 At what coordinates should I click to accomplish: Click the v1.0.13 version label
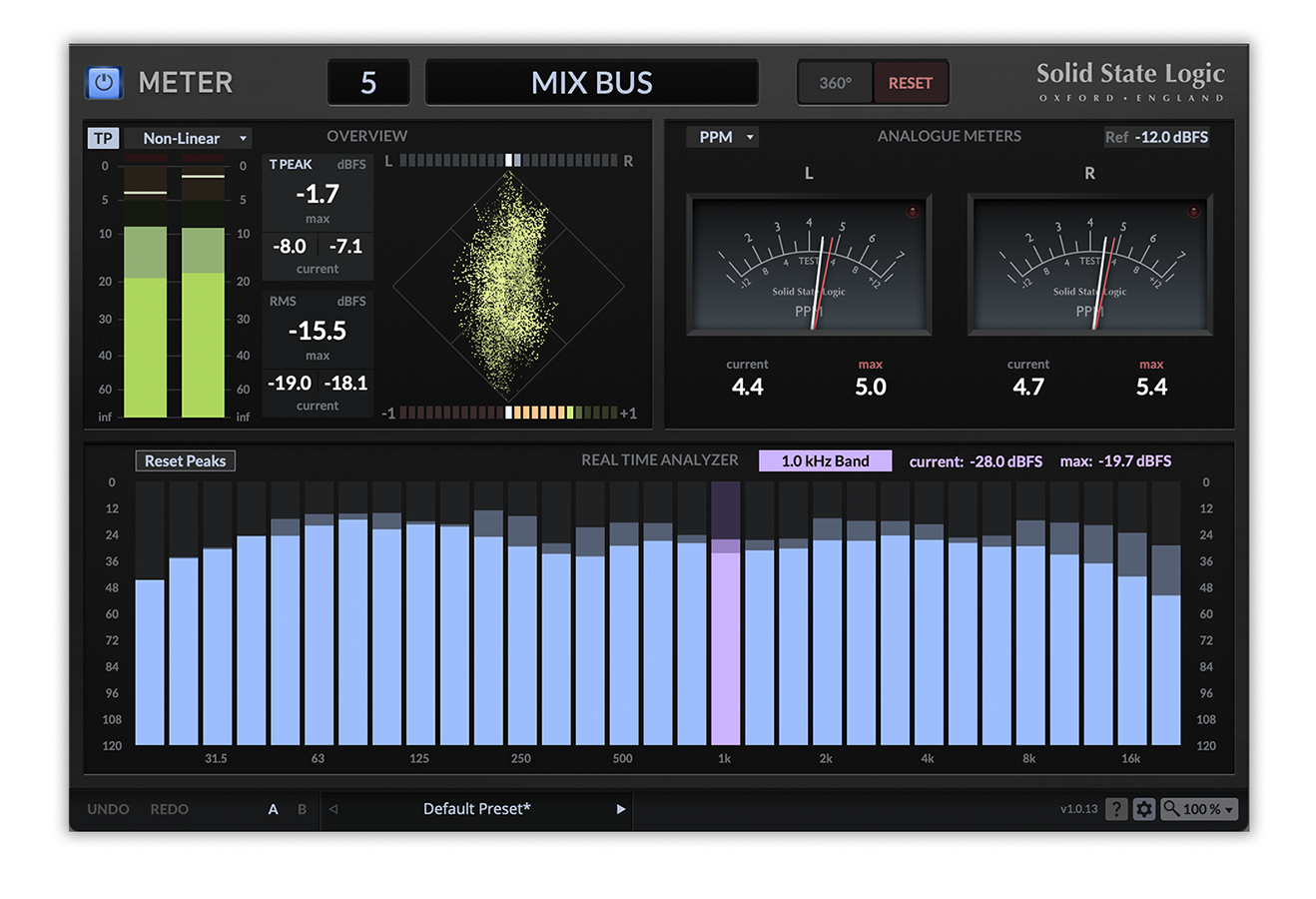tap(1078, 809)
